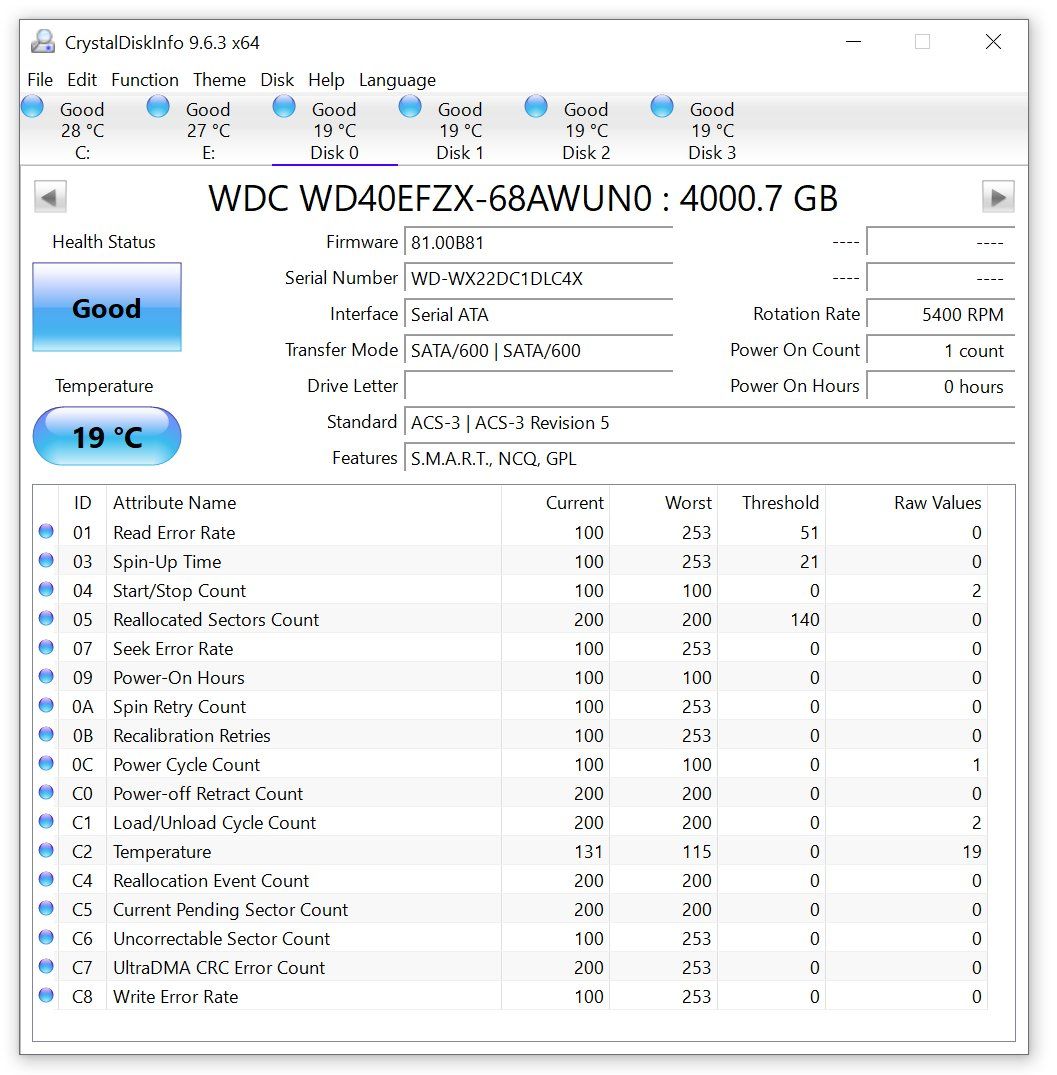The image size is (1057, 1075).
Task: Click the status orb above Disk 0
Action: (x=284, y=107)
